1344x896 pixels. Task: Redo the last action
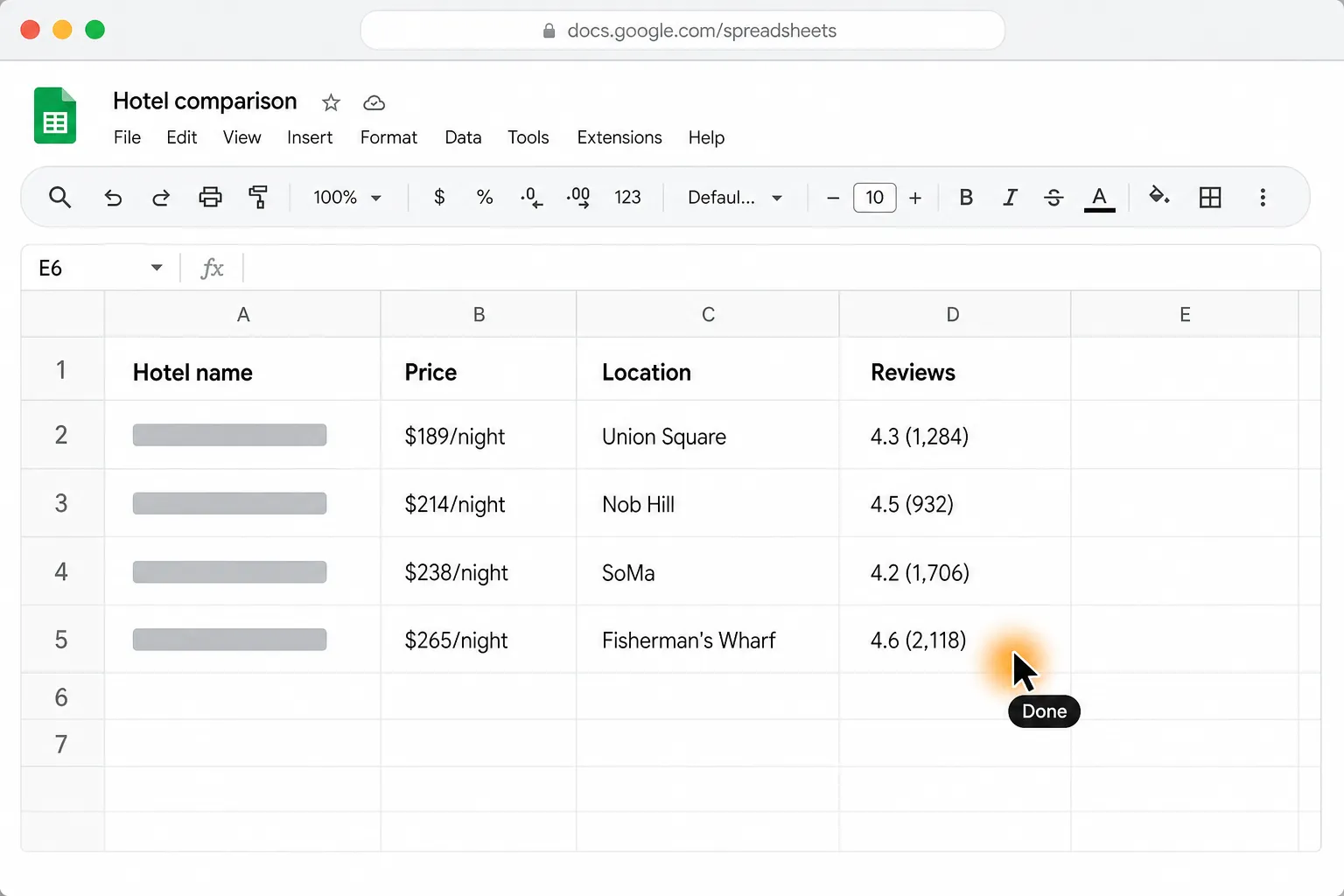coord(161,198)
